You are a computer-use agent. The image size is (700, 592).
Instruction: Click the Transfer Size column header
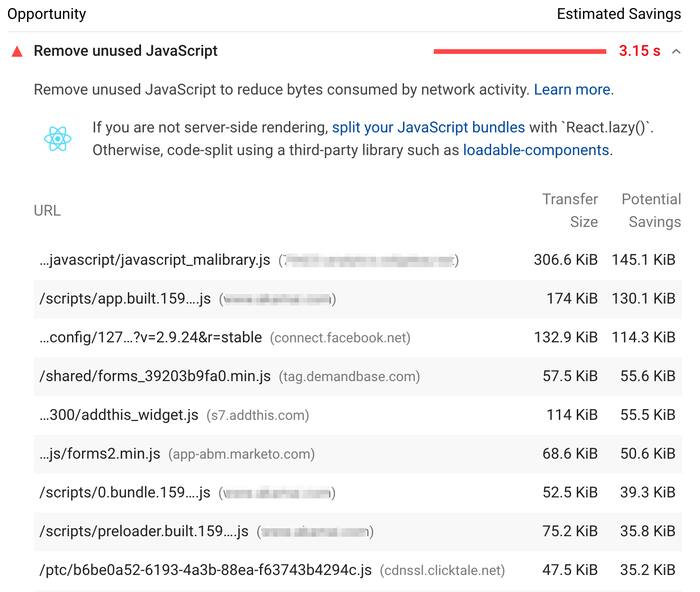click(x=570, y=210)
